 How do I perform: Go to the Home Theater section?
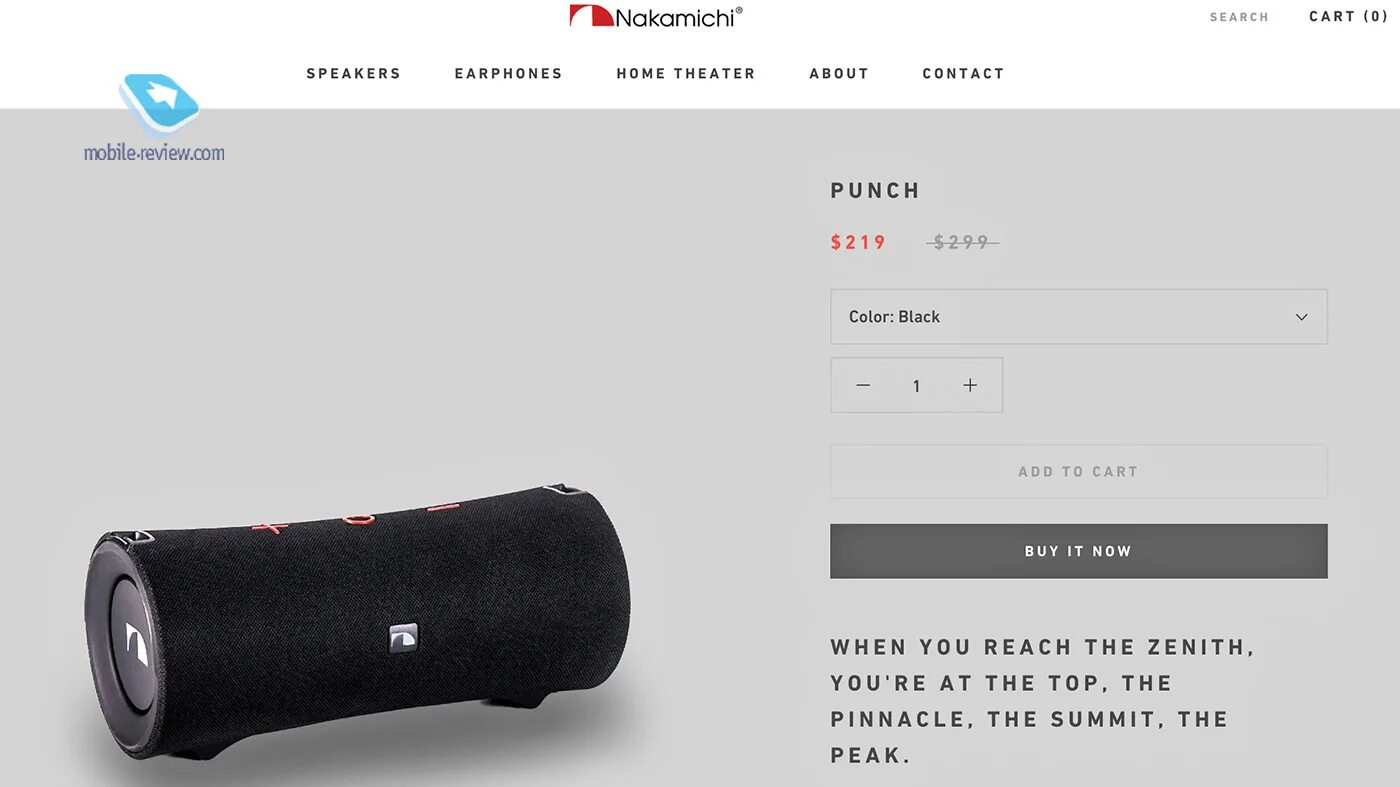click(686, 74)
